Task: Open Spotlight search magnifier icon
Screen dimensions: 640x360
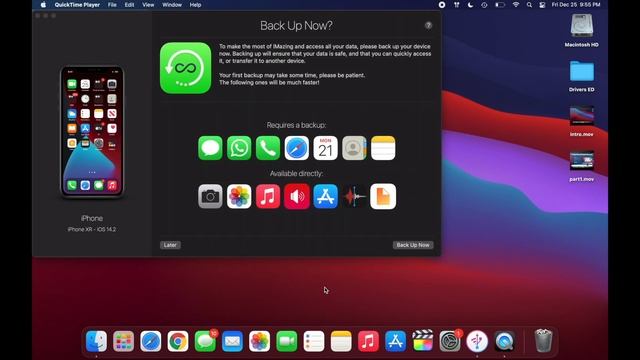Action: 529,5
